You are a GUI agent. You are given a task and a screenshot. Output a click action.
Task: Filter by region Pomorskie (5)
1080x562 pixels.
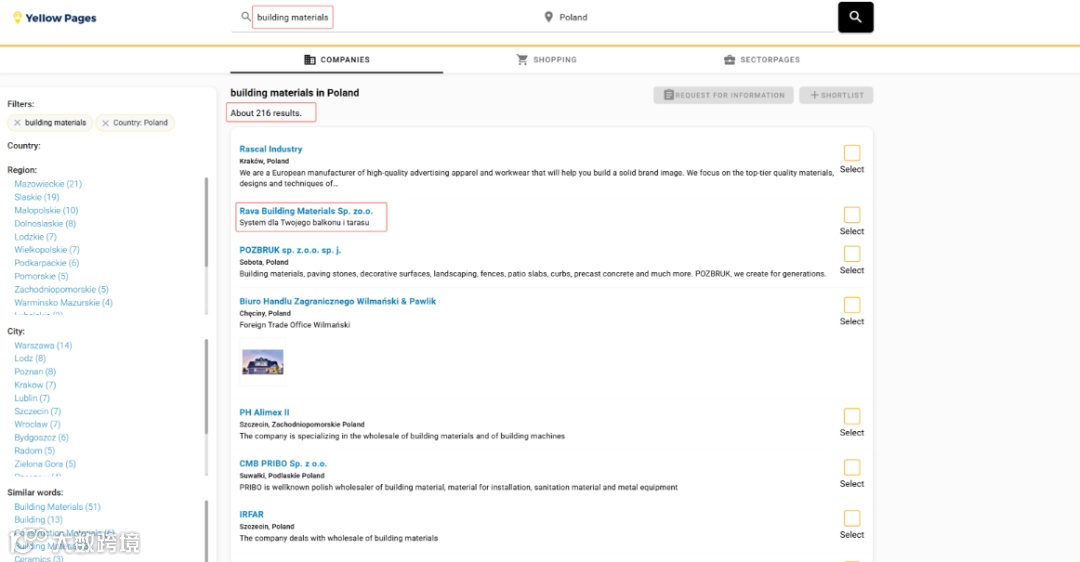41,276
